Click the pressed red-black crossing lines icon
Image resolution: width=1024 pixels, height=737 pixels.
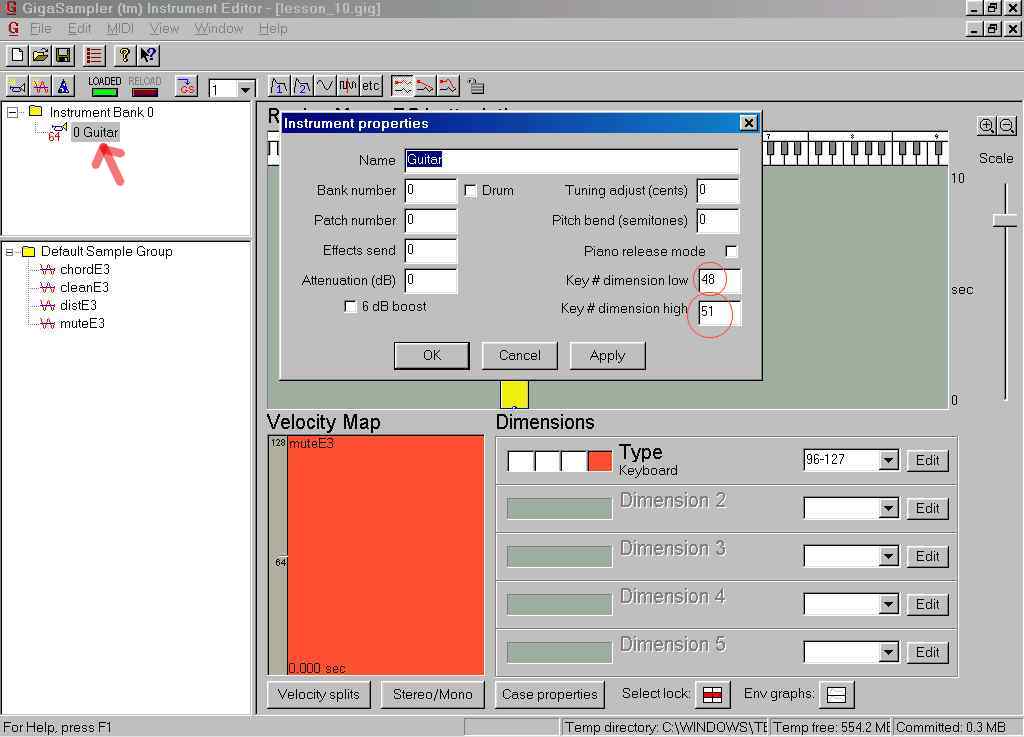tap(402, 86)
